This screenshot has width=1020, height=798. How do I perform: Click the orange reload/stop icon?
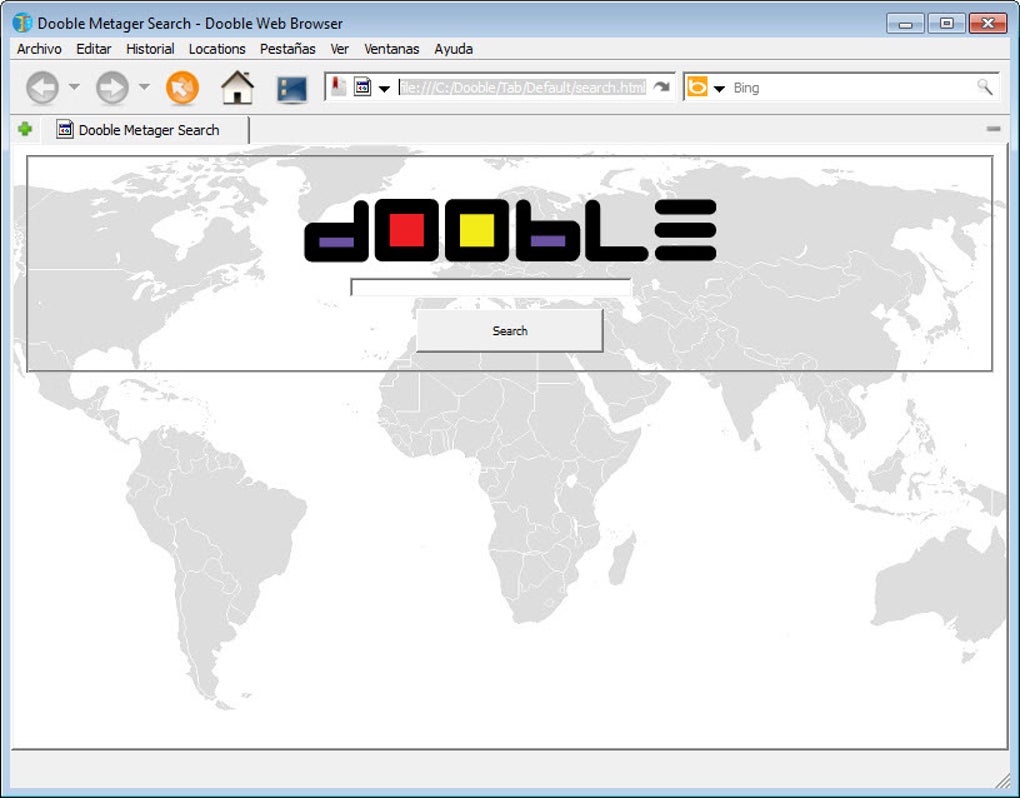[x=182, y=87]
